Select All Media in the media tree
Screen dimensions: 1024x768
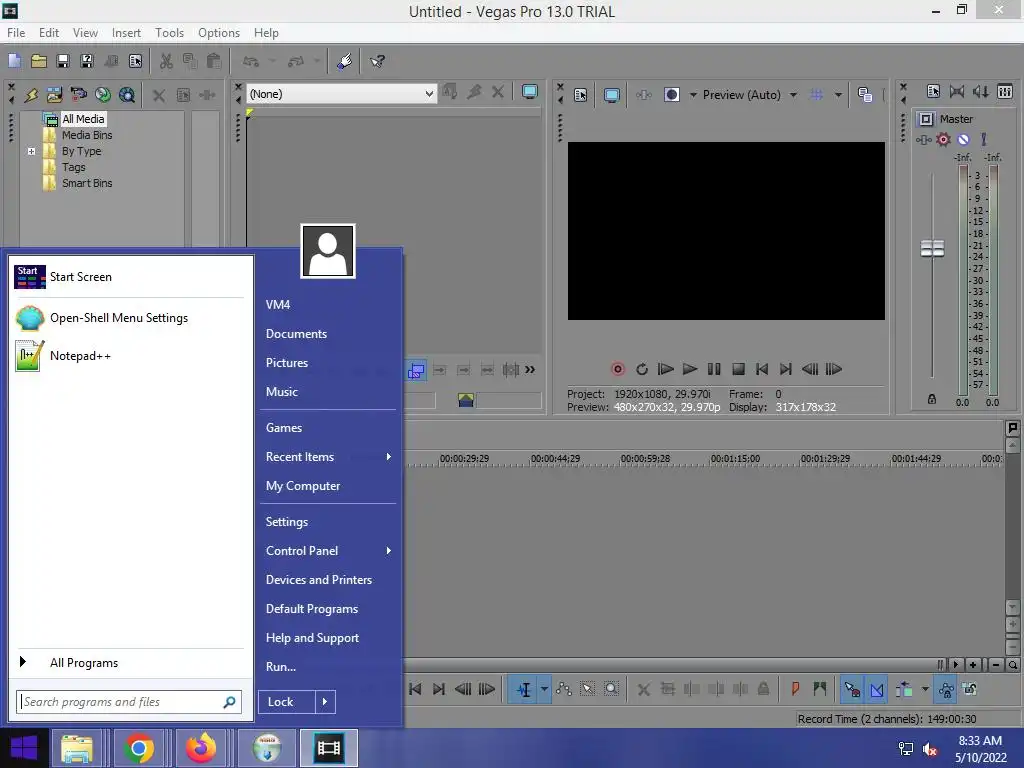(83, 119)
